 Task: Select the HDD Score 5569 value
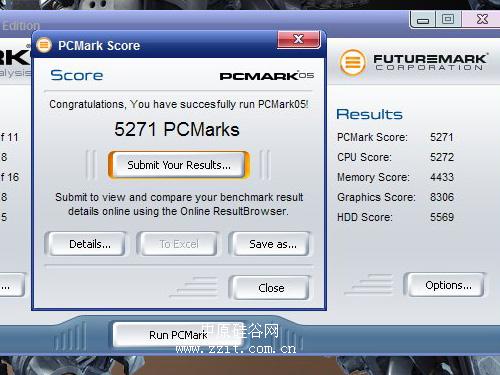pyautogui.click(x=442, y=217)
